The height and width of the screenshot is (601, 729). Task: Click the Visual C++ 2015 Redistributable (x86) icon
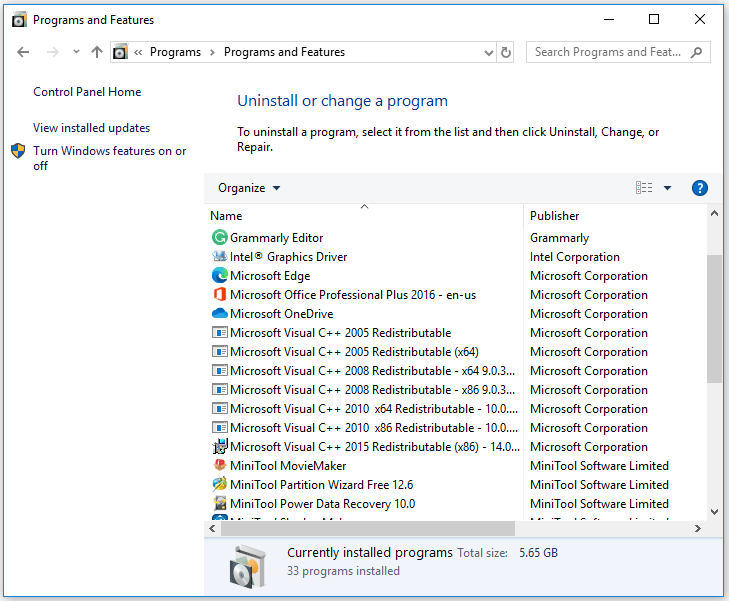point(219,446)
